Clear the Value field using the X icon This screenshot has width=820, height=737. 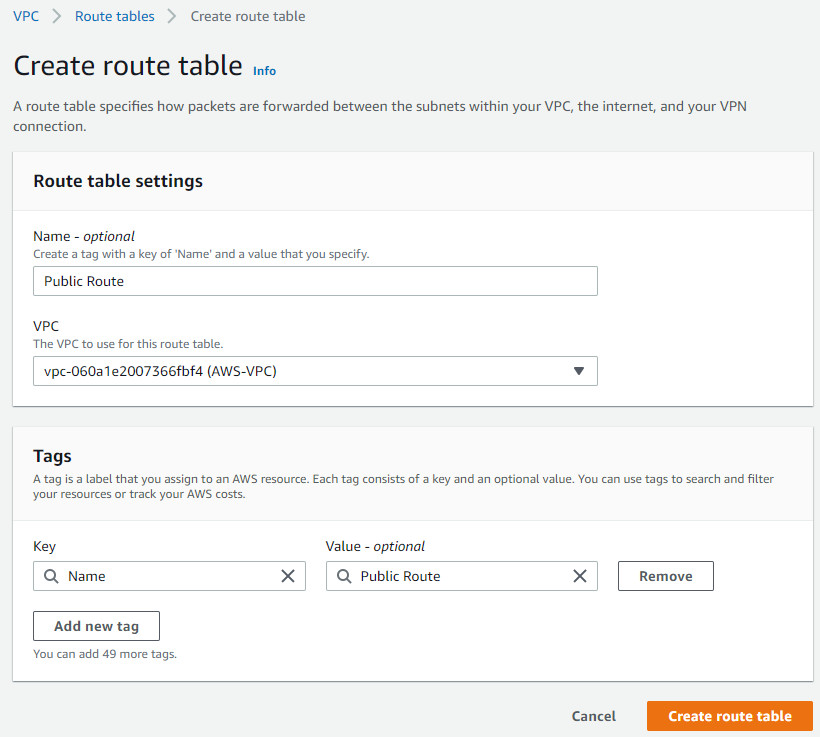click(580, 576)
